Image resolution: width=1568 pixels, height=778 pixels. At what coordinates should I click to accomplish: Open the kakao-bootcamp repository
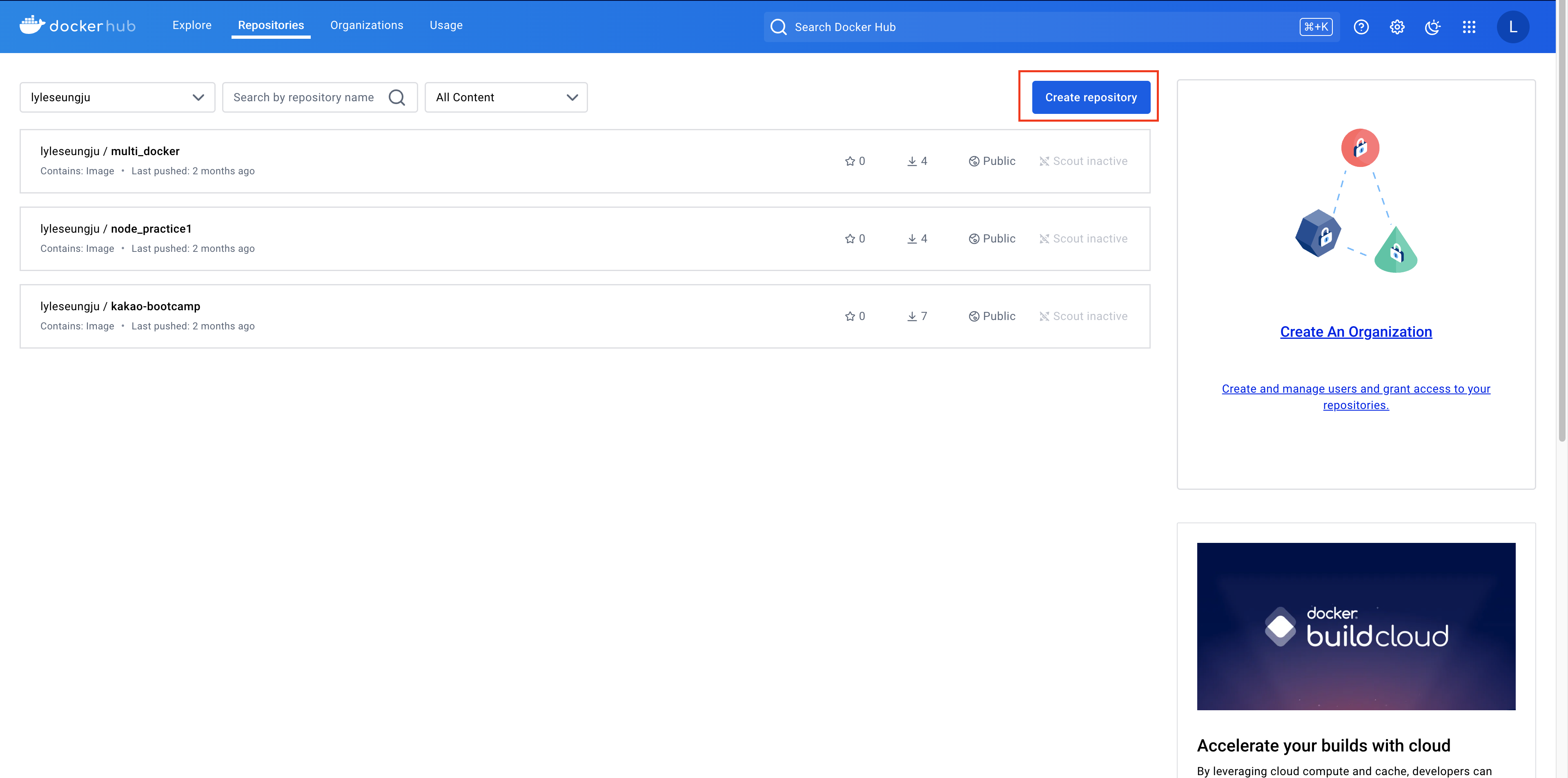[x=155, y=306]
